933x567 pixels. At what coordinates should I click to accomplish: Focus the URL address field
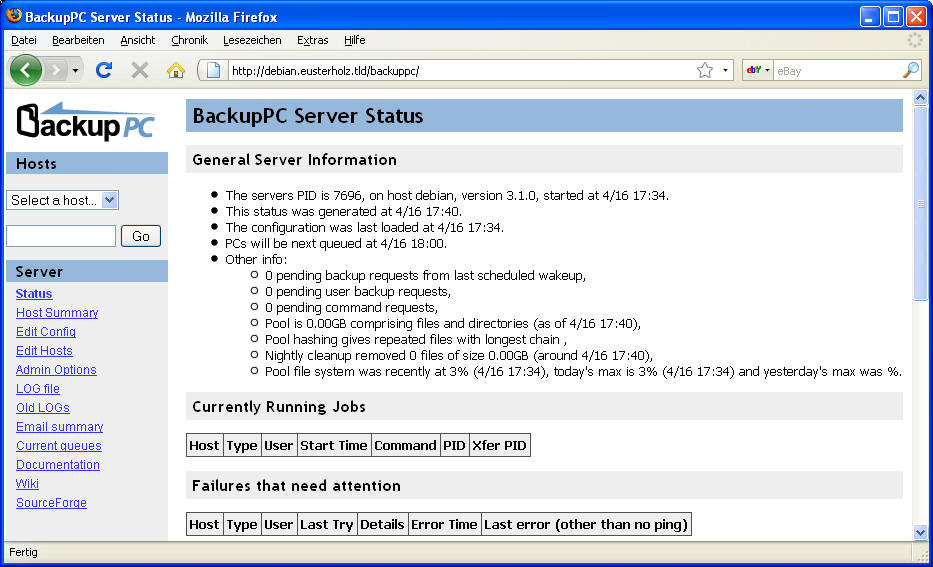point(450,70)
